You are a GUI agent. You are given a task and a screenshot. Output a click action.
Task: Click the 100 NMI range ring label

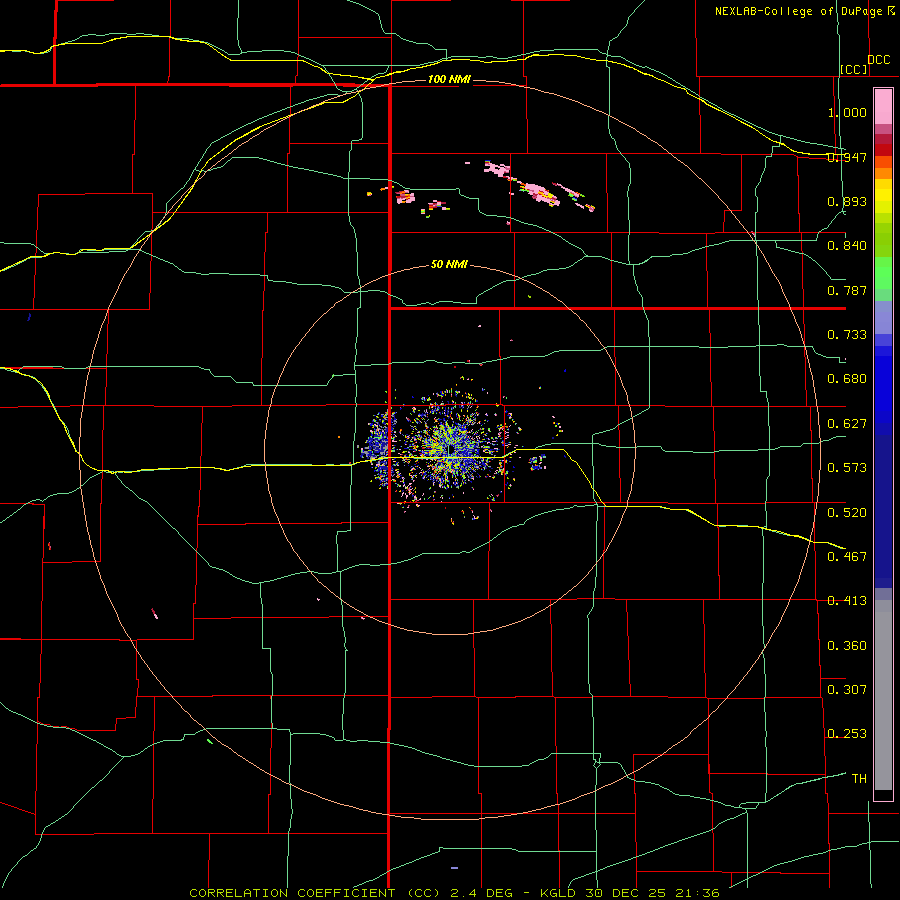click(x=449, y=79)
